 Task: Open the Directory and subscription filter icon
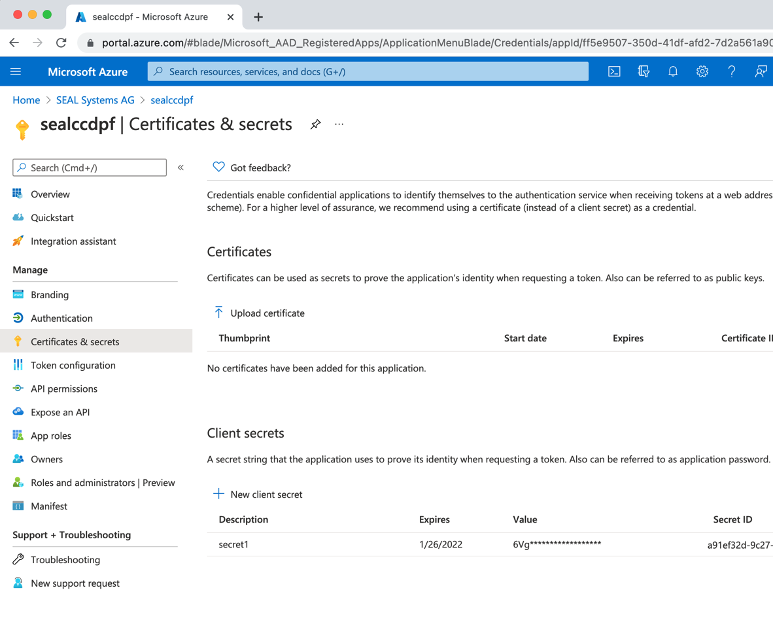643,72
